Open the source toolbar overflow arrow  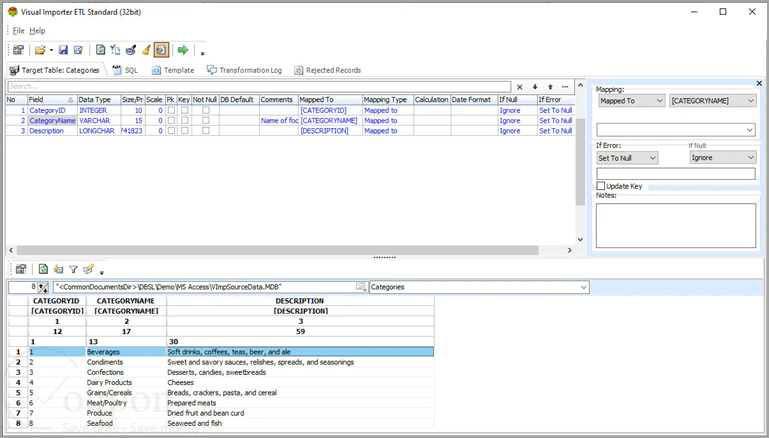pyautogui.click(x=102, y=271)
